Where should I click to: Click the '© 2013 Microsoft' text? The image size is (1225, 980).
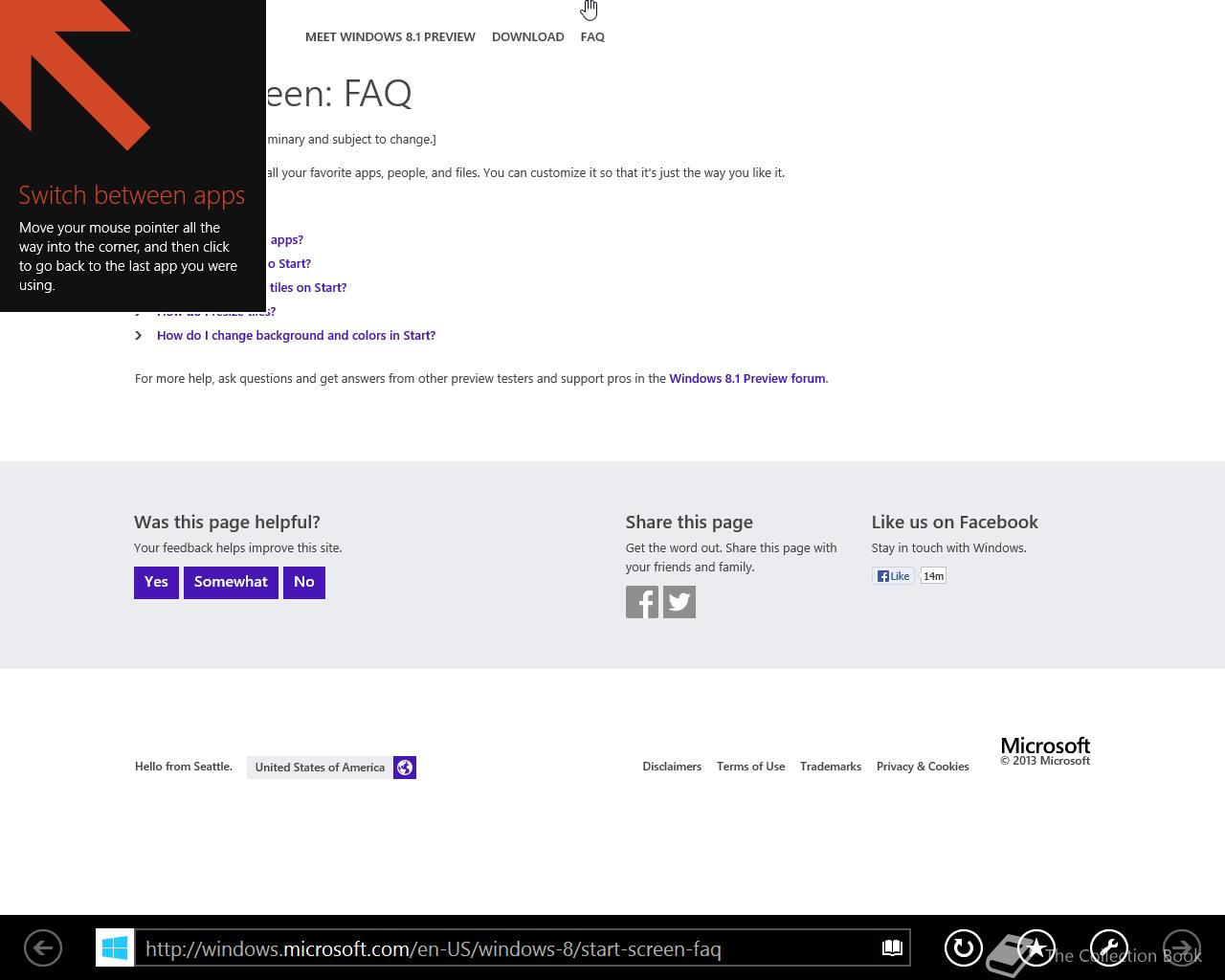(1045, 761)
